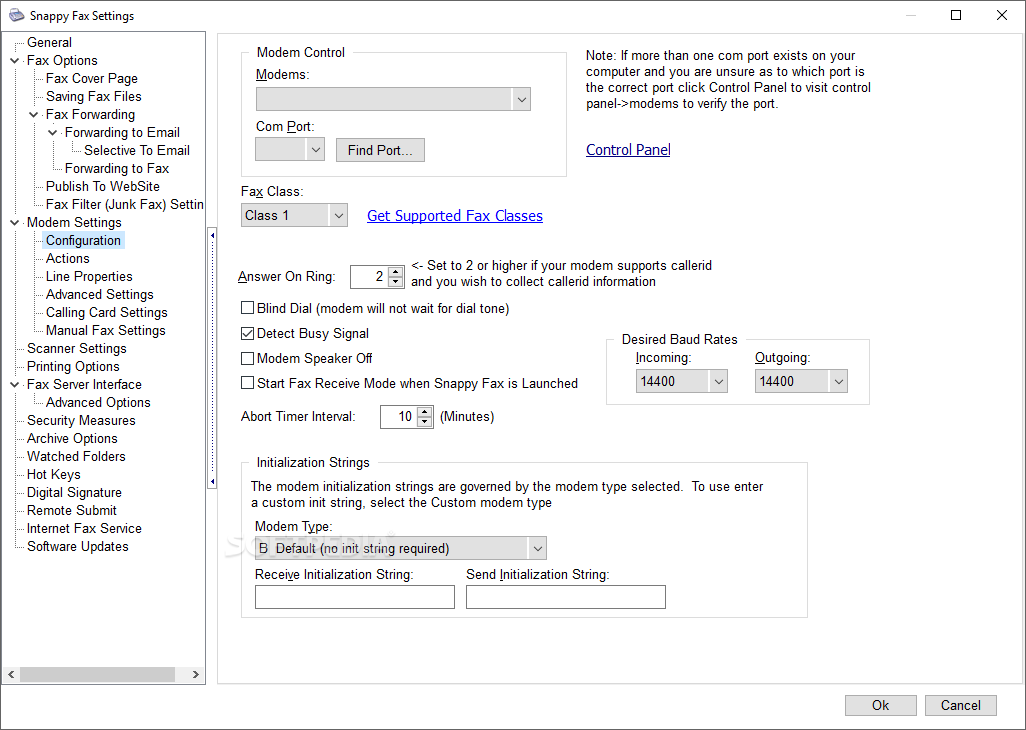Increase Answer On Ring value
The height and width of the screenshot is (730, 1026).
395,271
